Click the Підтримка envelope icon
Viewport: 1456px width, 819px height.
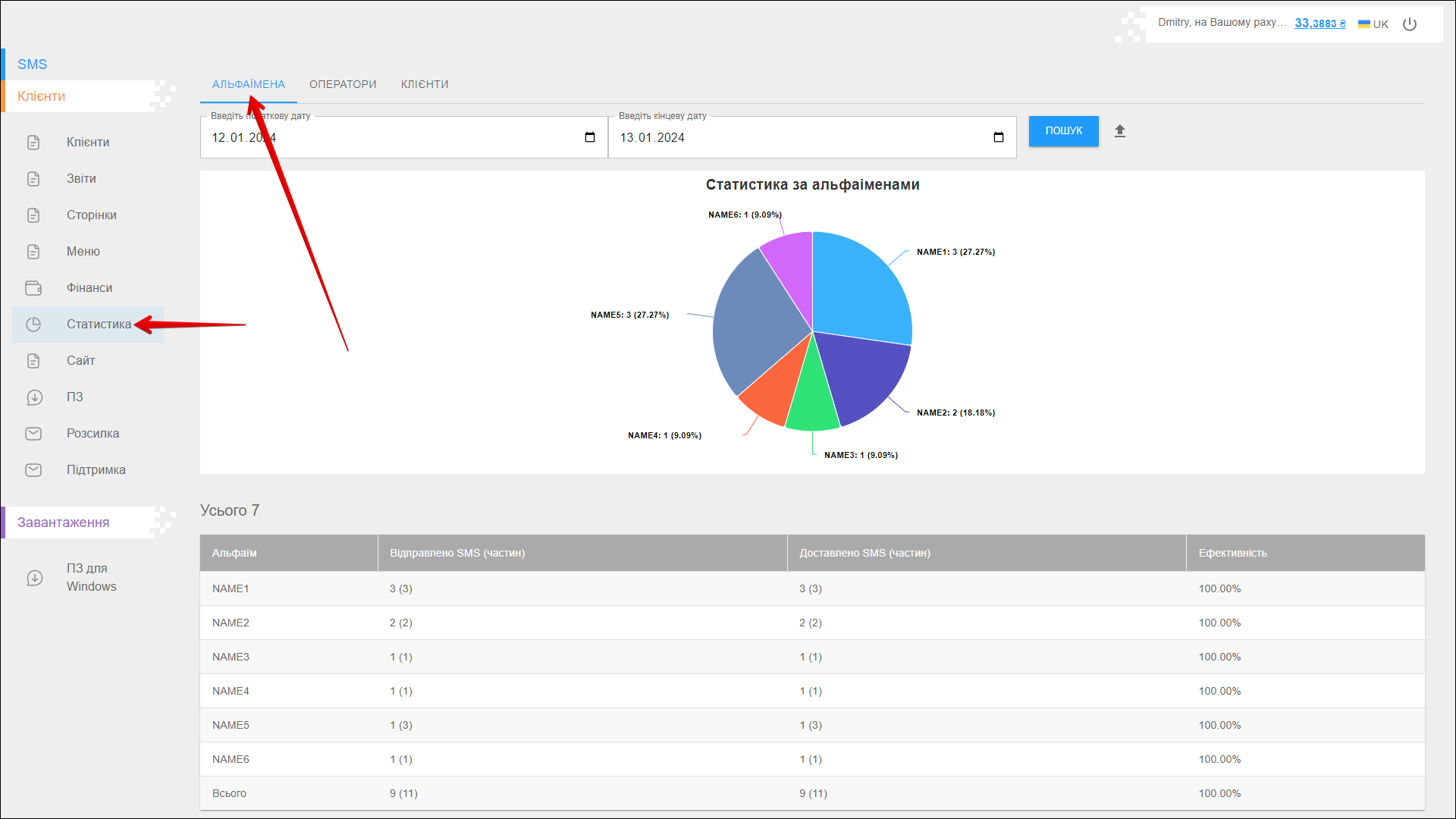pyautogui.click(x=33, y=470)
